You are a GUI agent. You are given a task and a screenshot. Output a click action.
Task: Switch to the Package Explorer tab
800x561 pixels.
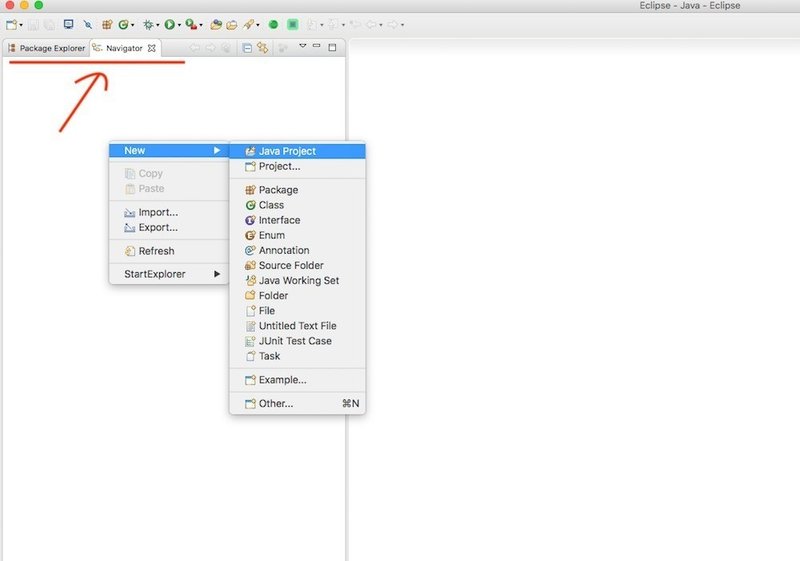point(46,48)
